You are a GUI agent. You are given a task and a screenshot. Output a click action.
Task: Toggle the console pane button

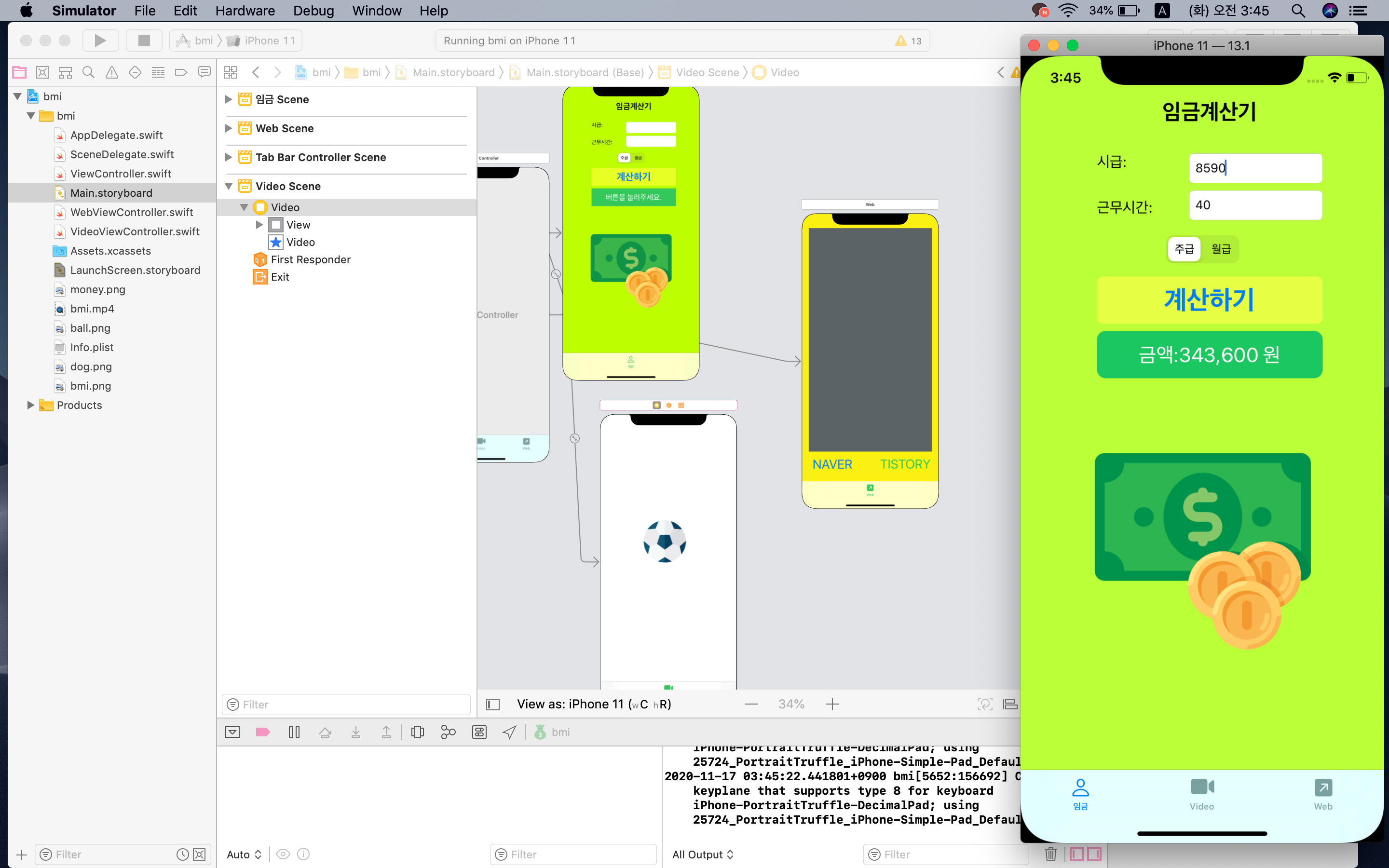1094,854
